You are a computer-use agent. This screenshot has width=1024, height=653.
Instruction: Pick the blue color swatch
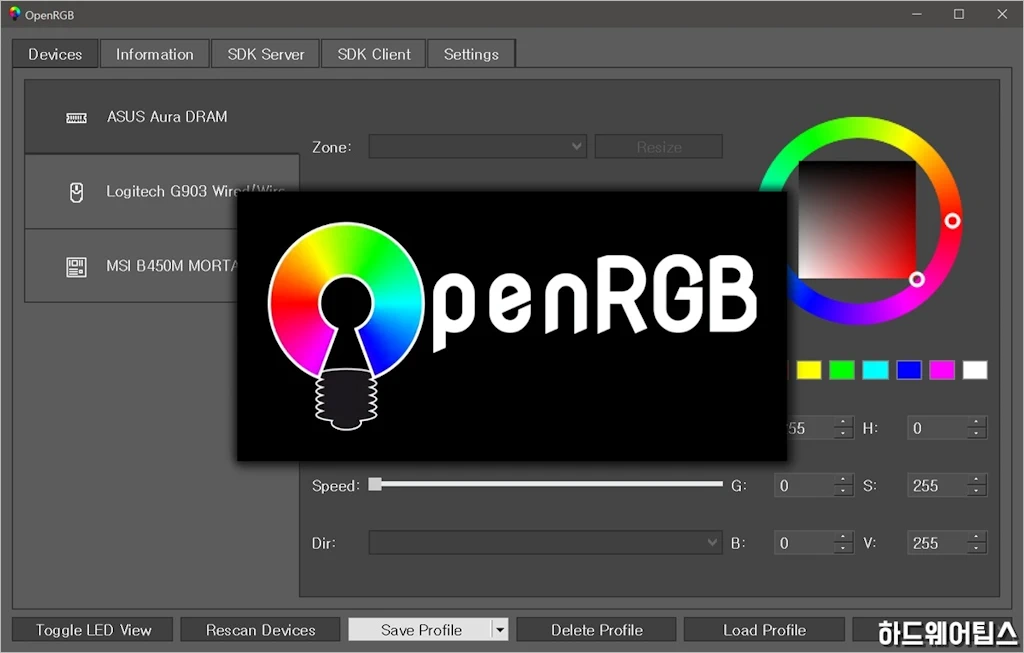point(909,370)
